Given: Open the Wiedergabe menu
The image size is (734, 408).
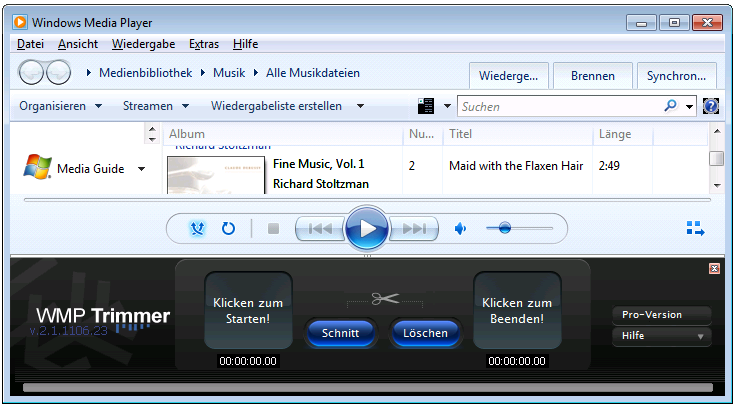Looking at the screenshot, I should point(143,44).
